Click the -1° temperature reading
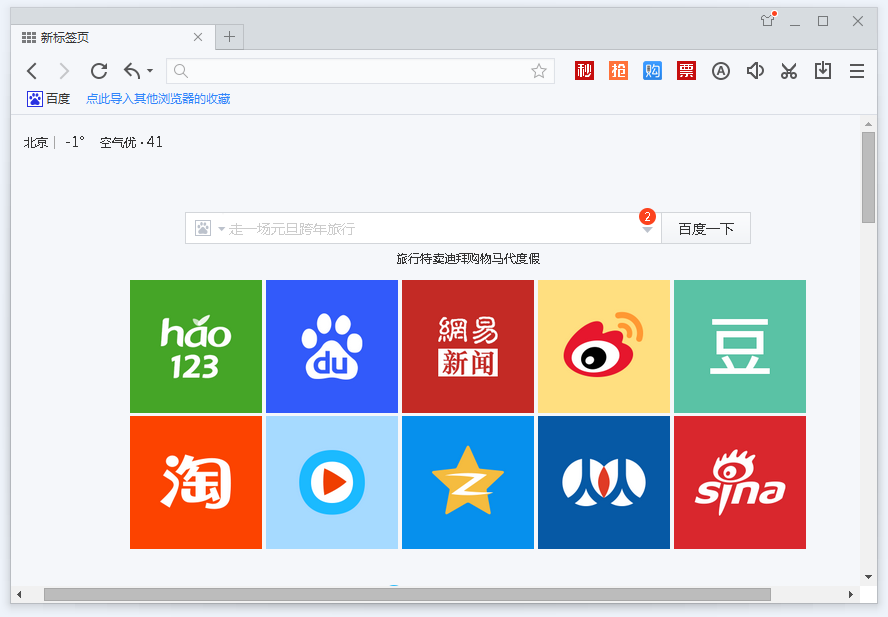Image resolution: width=888 pixels, height=617 pixels. 75,142
